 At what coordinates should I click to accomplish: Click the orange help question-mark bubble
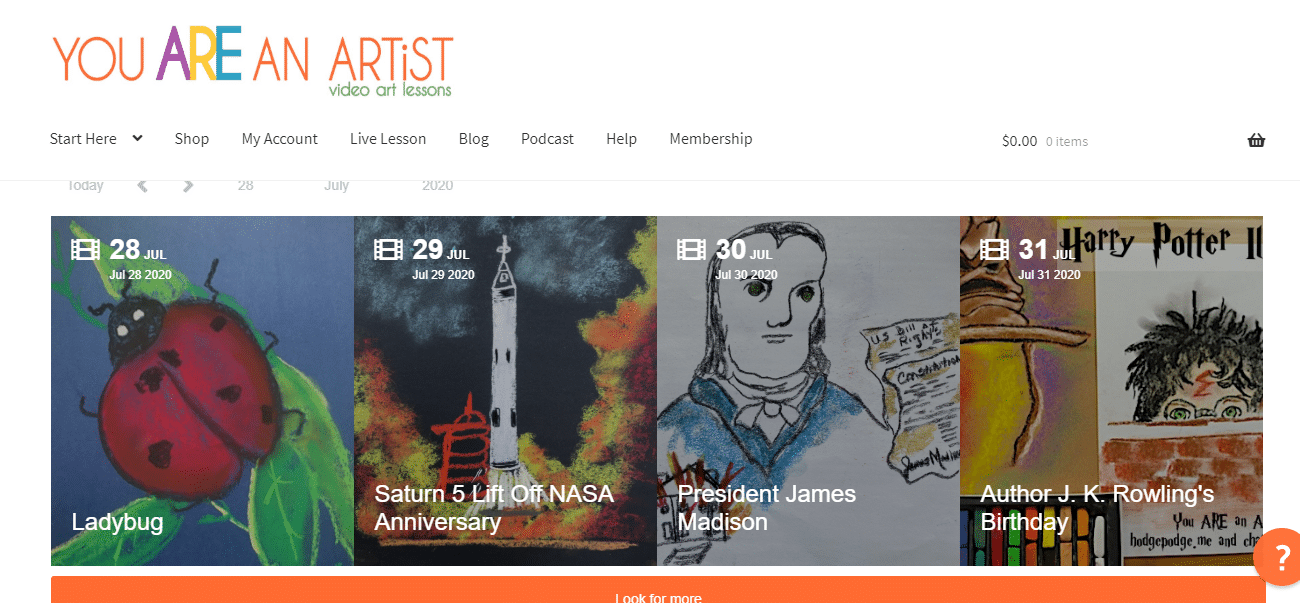(x=1277, y=557)
